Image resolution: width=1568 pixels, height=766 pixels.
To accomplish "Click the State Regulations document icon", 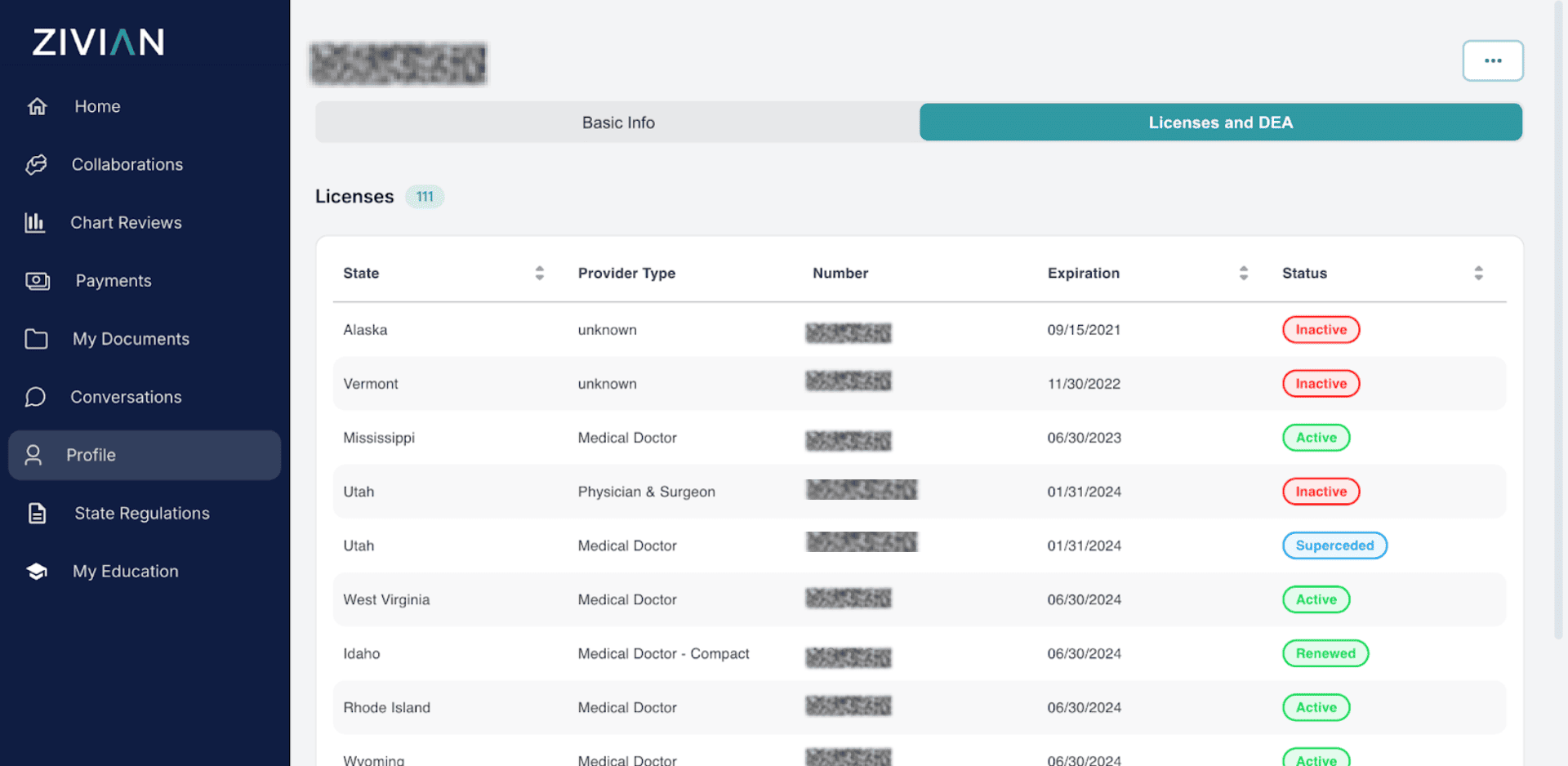I will tap(38, 514).
